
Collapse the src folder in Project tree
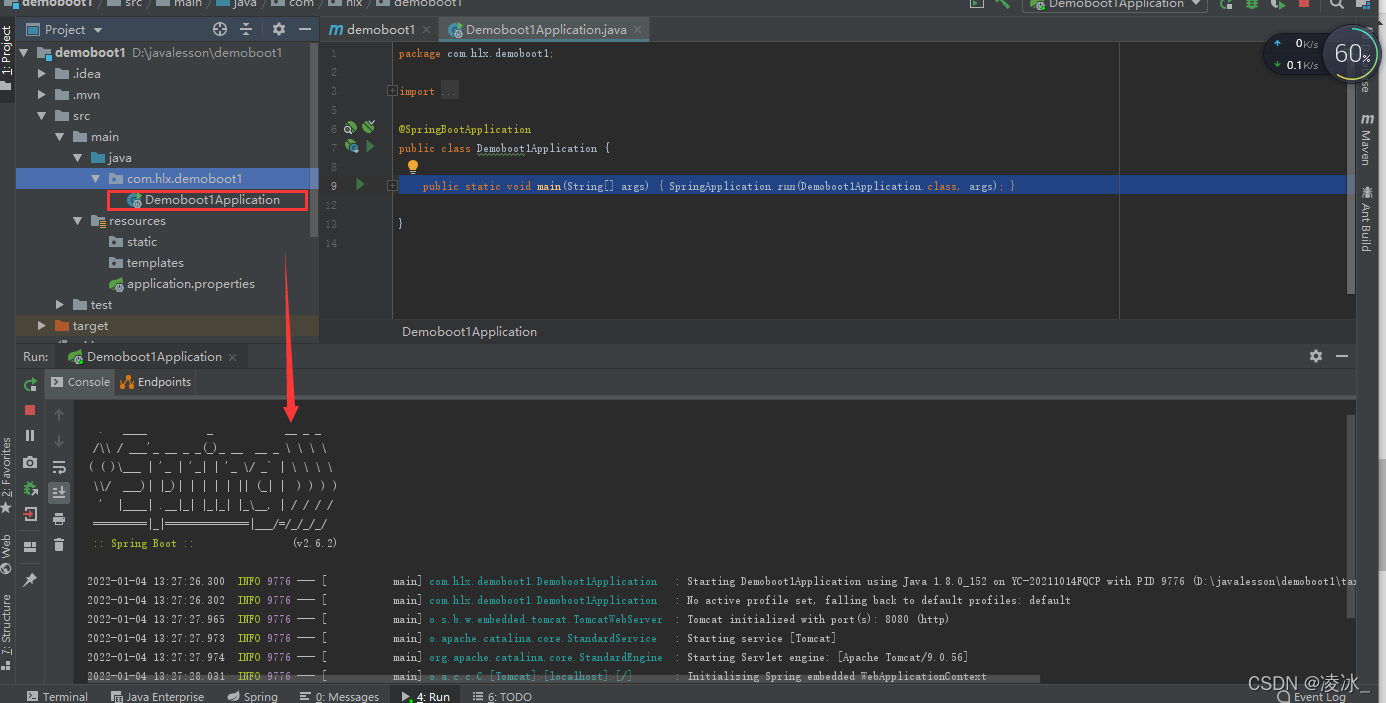42,115
